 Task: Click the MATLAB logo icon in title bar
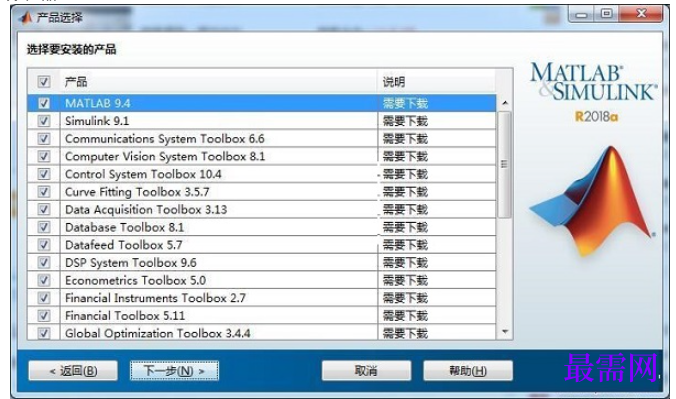26,17
